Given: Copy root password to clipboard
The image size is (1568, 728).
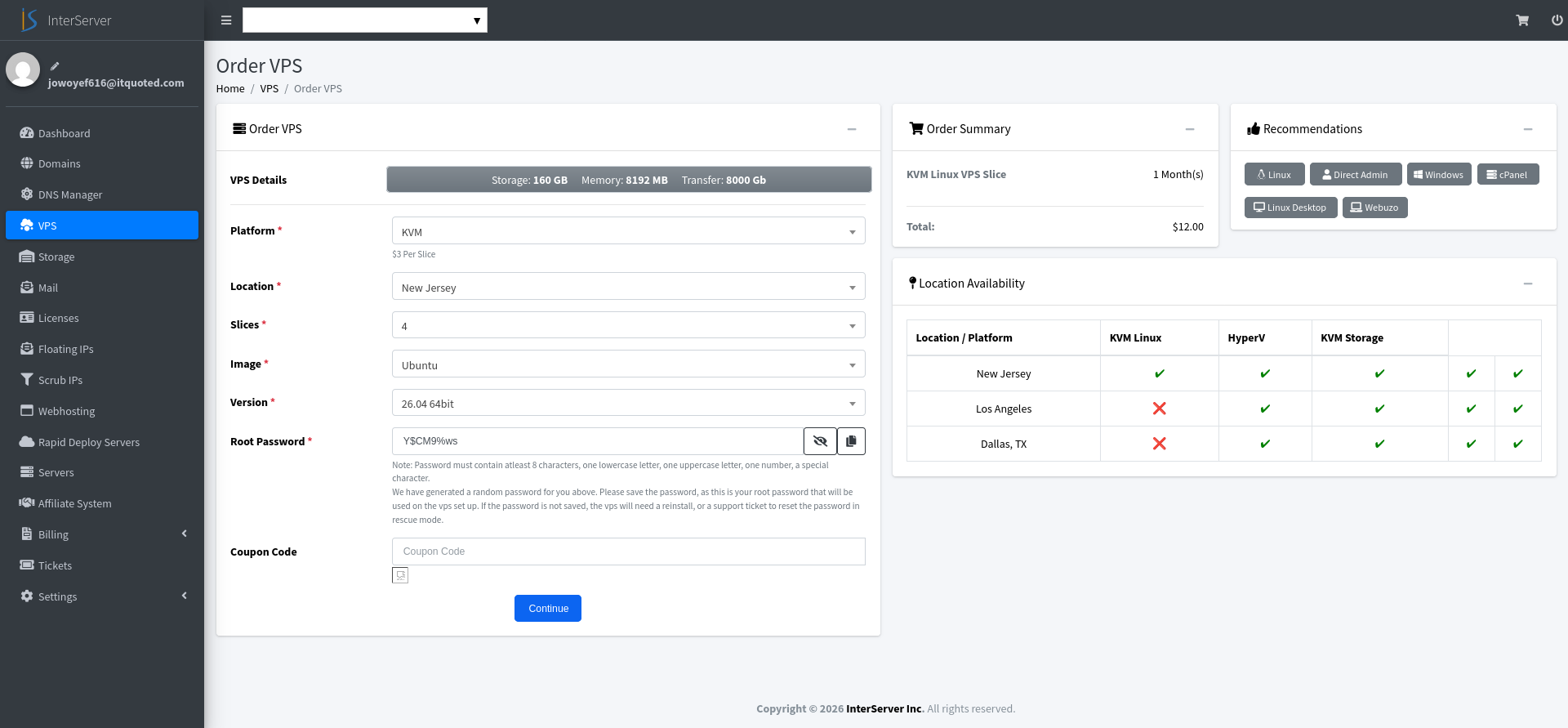Looking at the screenshot, I should (x=851, y=441).
